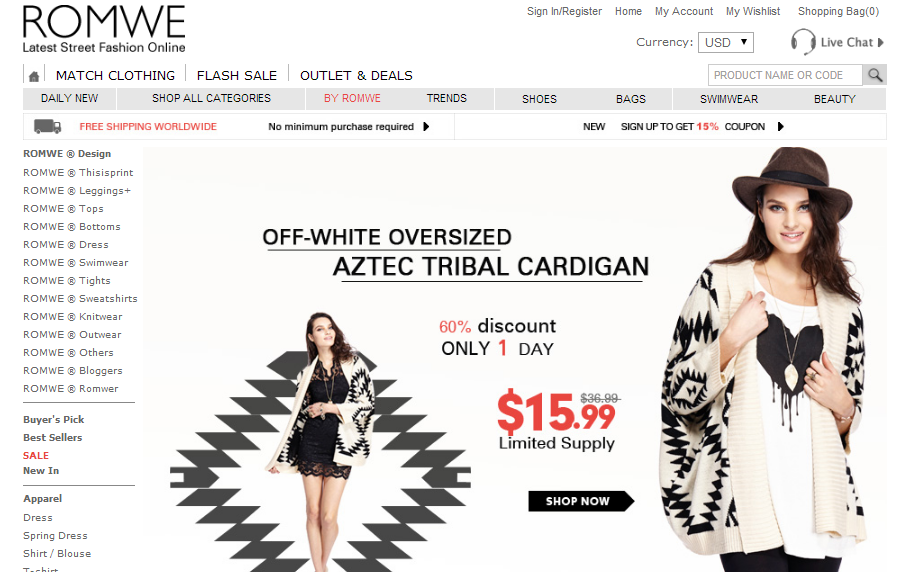Image resolution: width=923 pixels, height=577 pixels.
Task: Click the product name search field
Action: 785,75
